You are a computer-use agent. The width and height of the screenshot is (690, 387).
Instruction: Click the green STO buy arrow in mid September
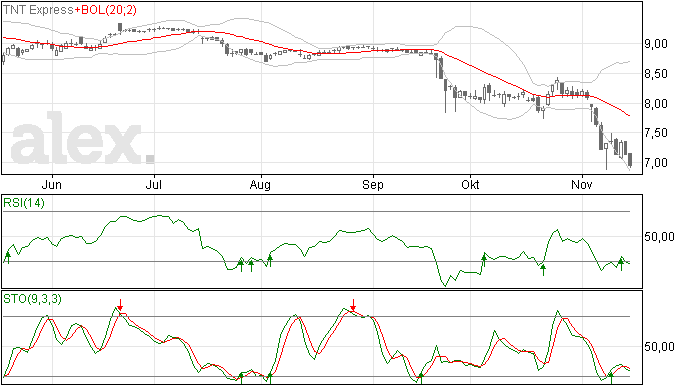pyautogui.click(x=421, y=378)
